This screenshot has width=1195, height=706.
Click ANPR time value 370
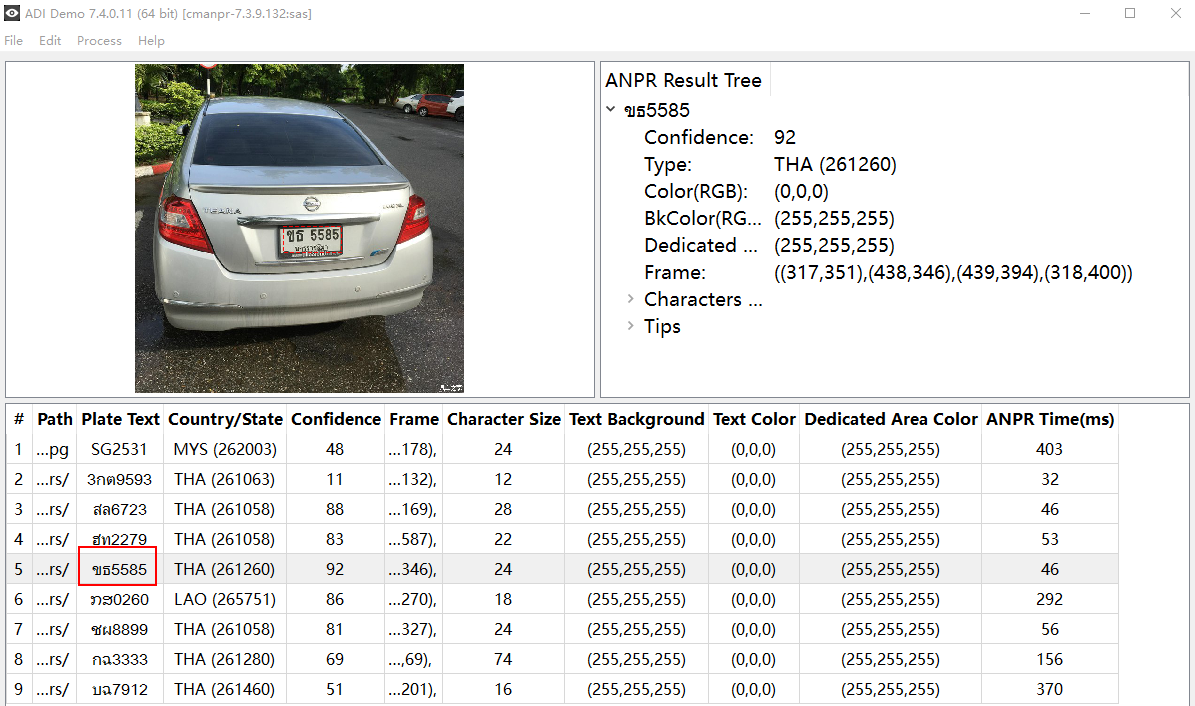click(1049, 689)
